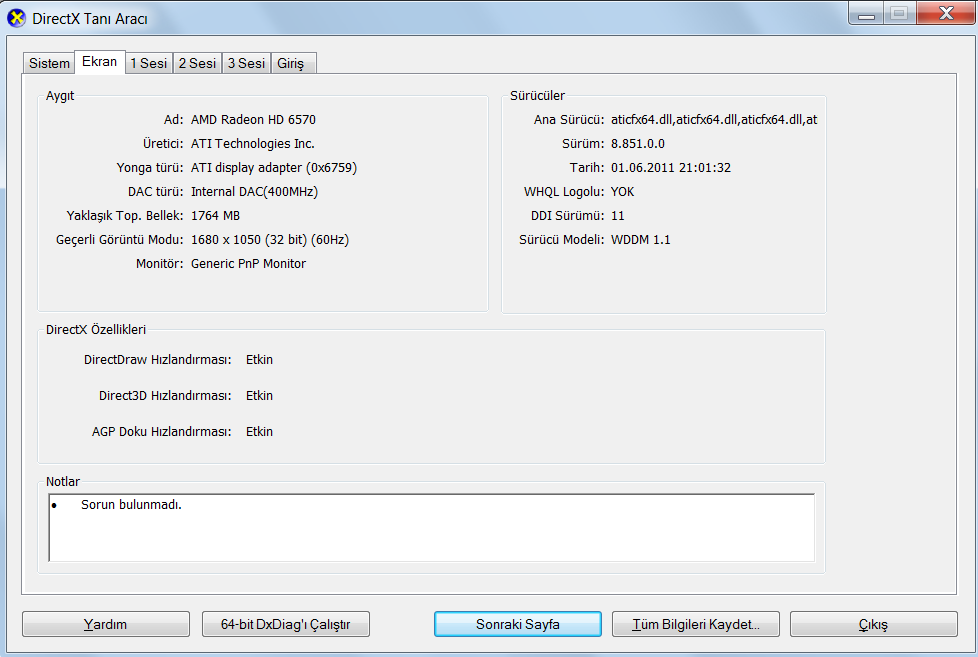Click monitor value Generic PnP Monitor
This screenshot has height=657, width=978.
click(248, 263)
